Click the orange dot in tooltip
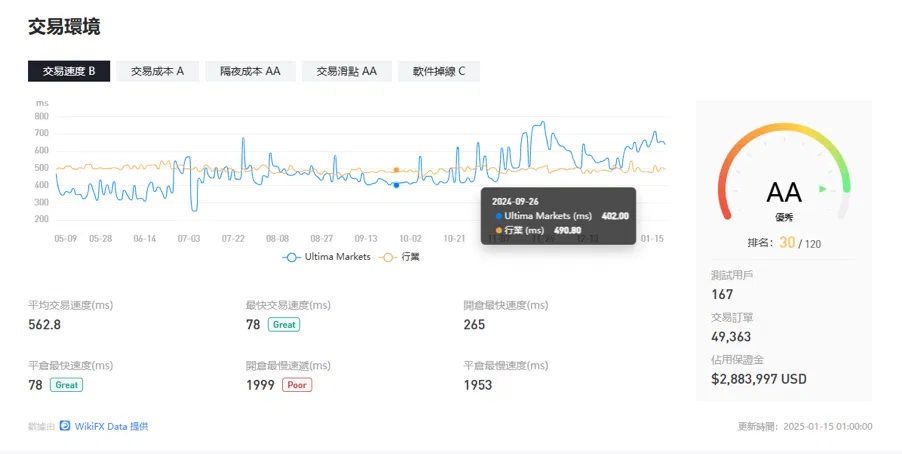Screen dimensions: 902x454 (498, 230)
